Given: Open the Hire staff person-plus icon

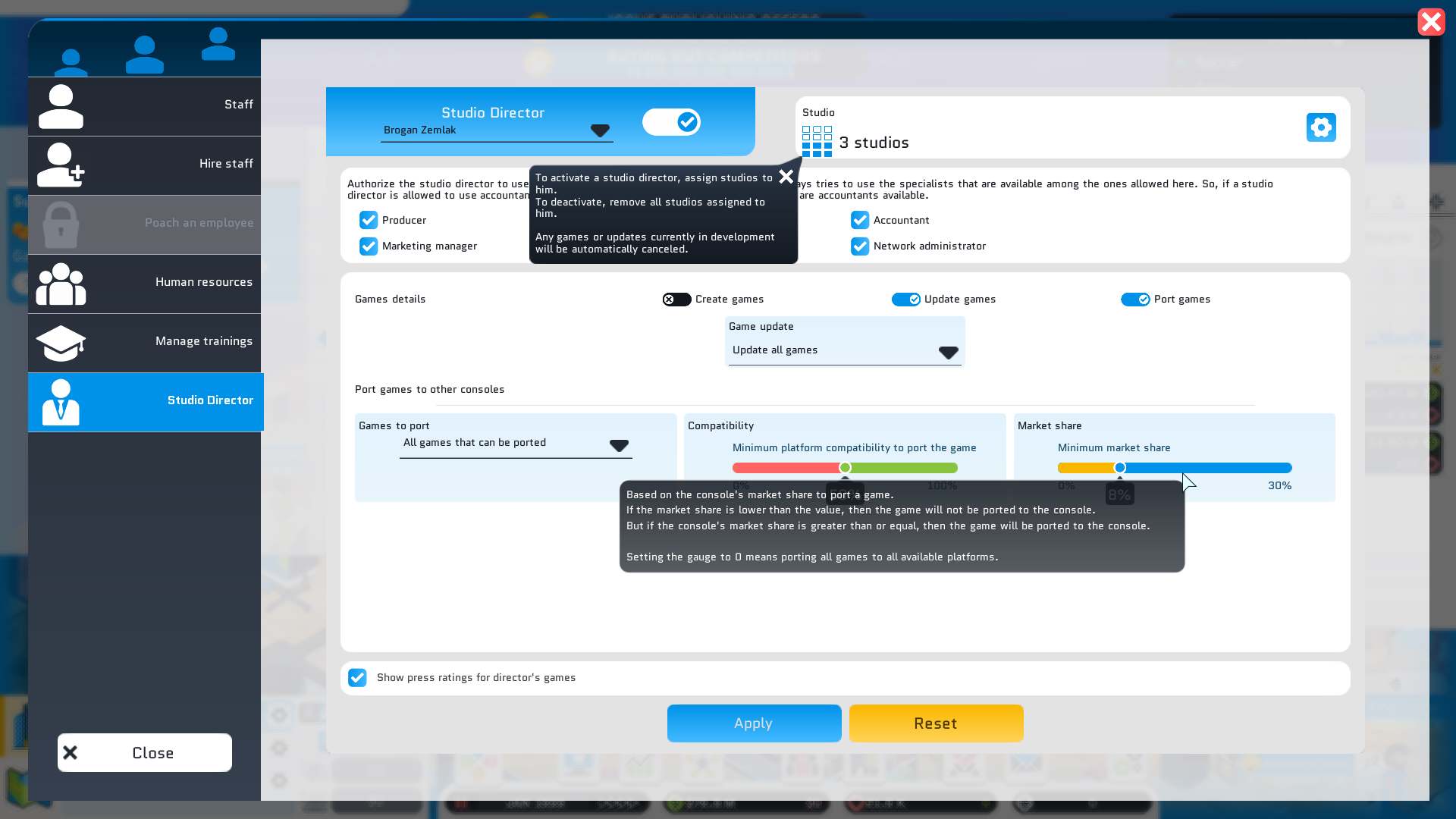Looking at the screenshot, I should point(61,165).
